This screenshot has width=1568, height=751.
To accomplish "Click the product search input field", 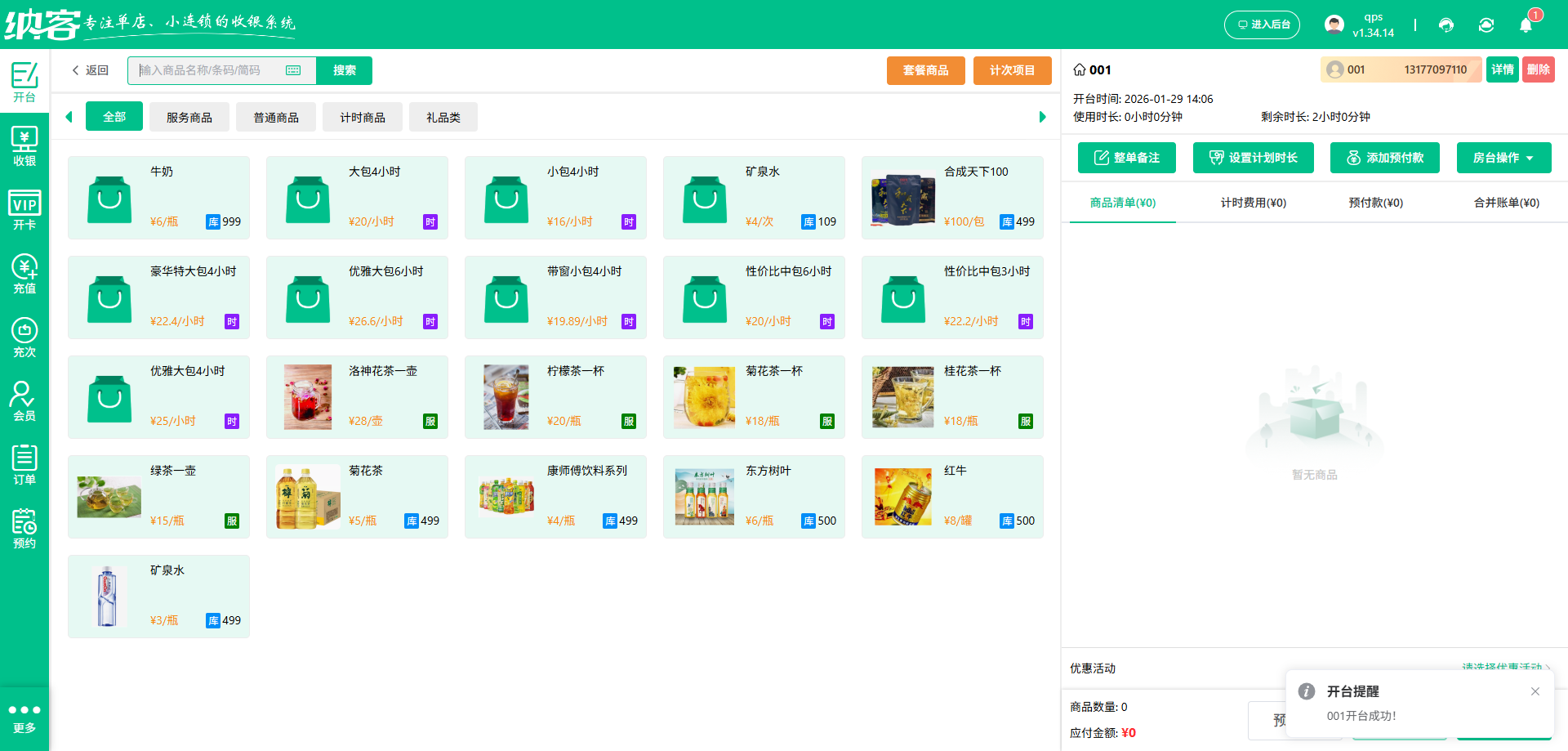I will tap(204, 70).
